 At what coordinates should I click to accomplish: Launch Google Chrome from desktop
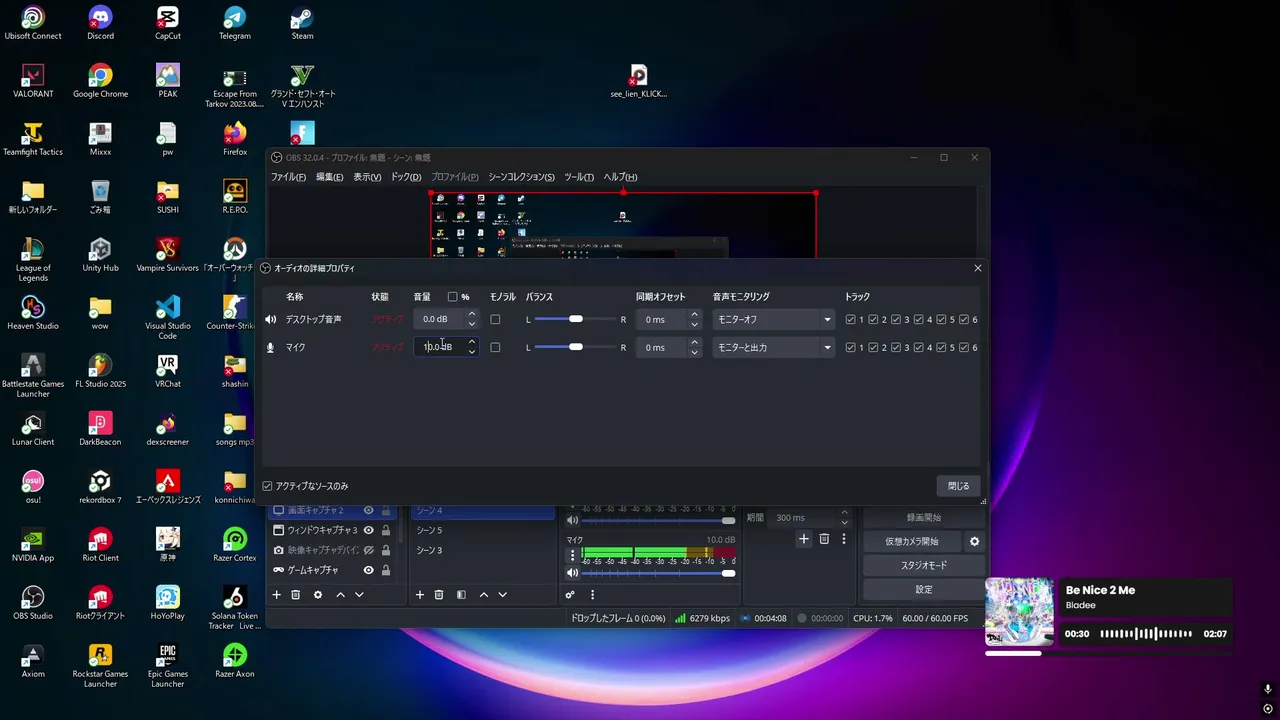coord(100,81)
